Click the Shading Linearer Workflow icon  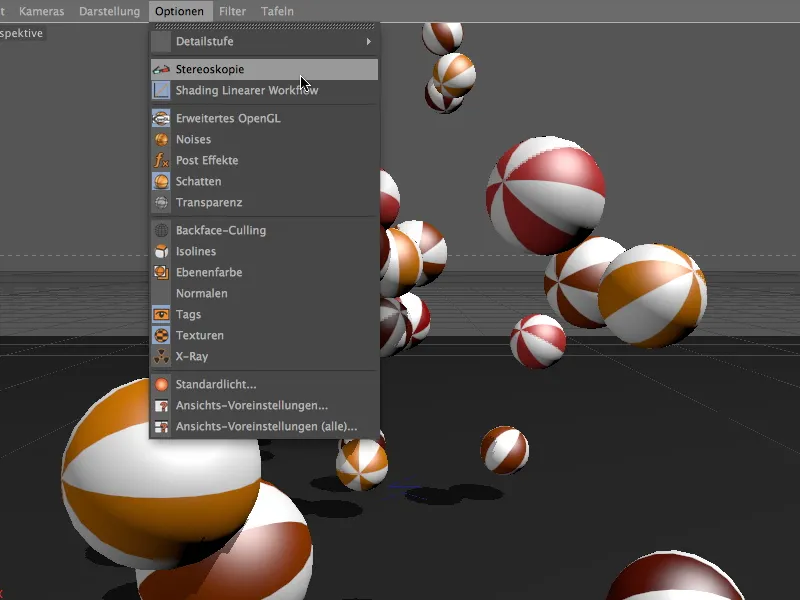[161, 90]
